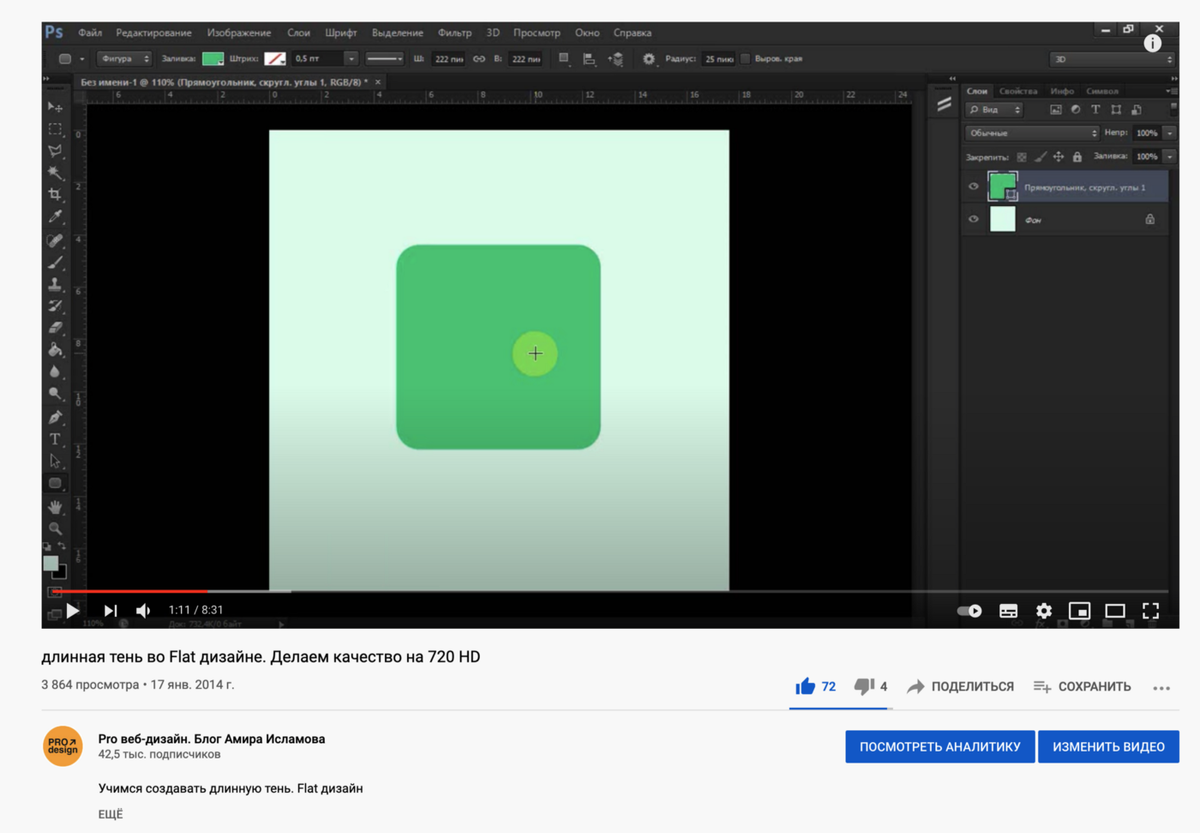Switch to miniplayer mode
The width and height of the screenshot is (1200, 833).
(1079, 610)
